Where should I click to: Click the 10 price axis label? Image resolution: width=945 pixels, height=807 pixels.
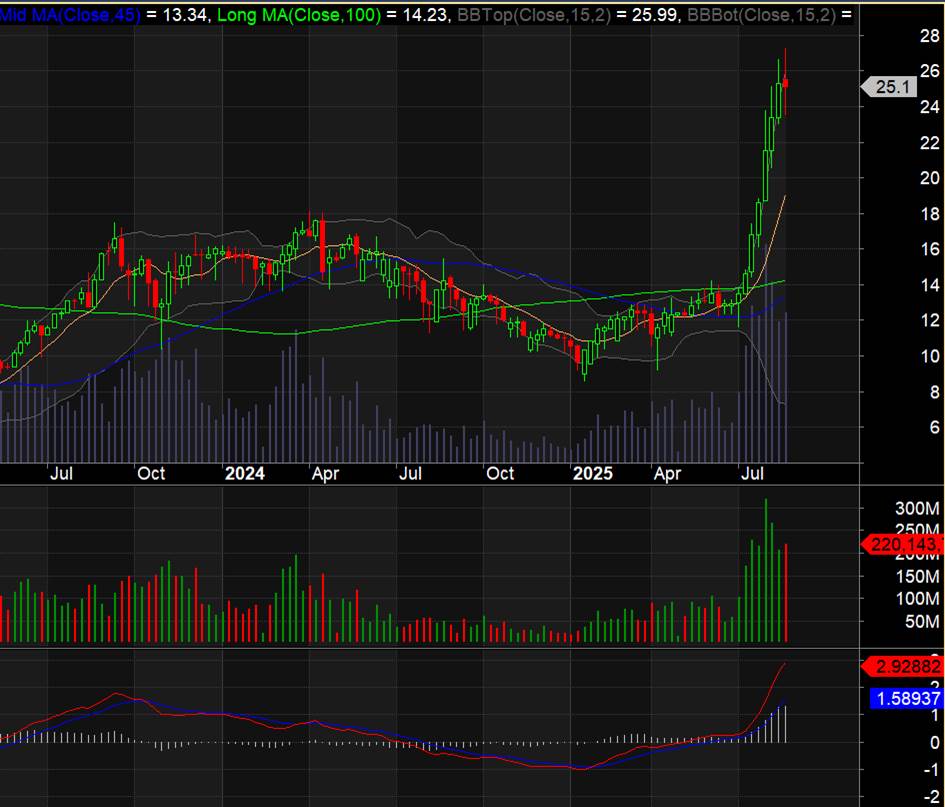[x=930, y=356]
